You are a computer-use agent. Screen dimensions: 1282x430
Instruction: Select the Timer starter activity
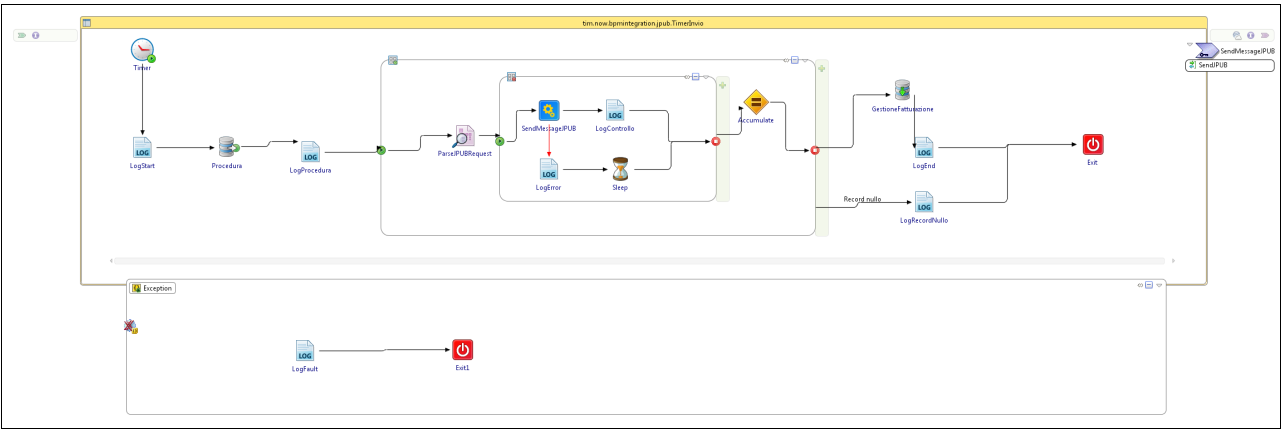pos(142,49)
